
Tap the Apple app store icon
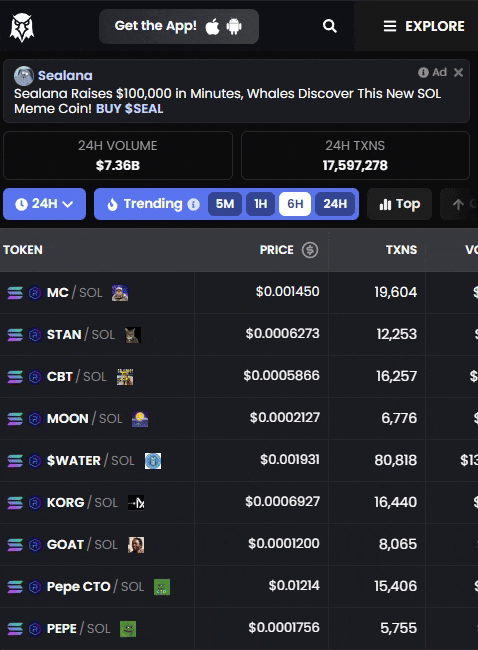click(212, 27)
